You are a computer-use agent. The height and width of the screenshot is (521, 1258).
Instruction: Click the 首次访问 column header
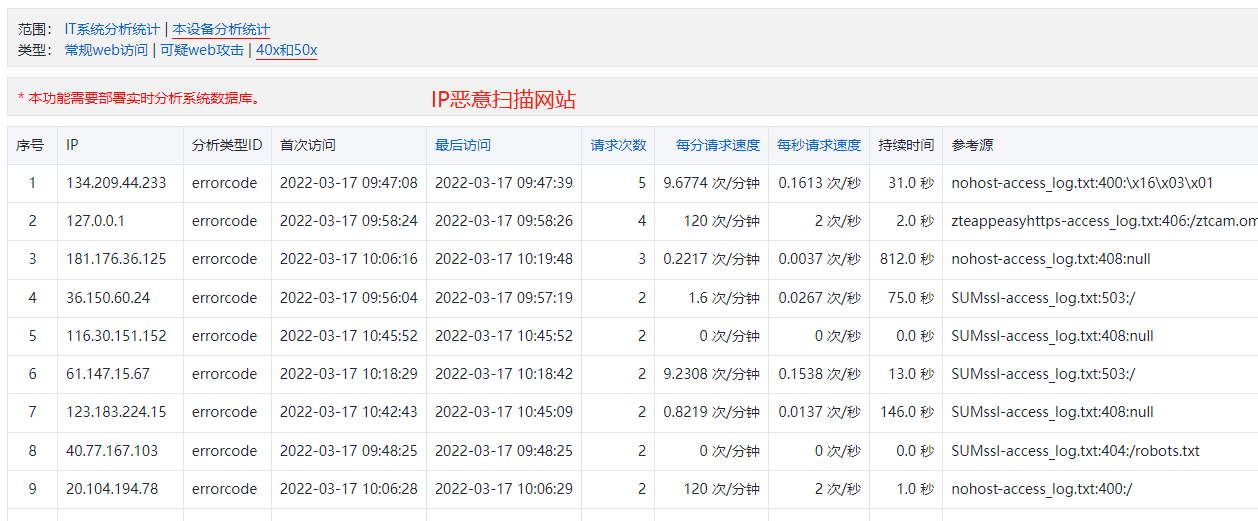pyautogui.click(x=308, y=145)
